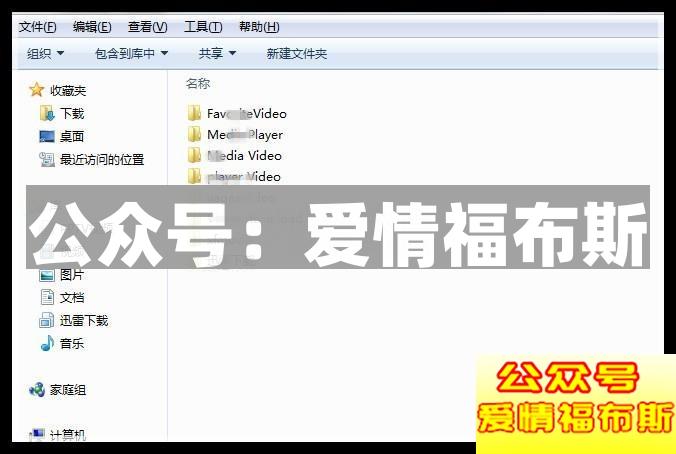Click the 最近访问的位置 icon
This screenshot has height=454, width=676.
point(47,160)
